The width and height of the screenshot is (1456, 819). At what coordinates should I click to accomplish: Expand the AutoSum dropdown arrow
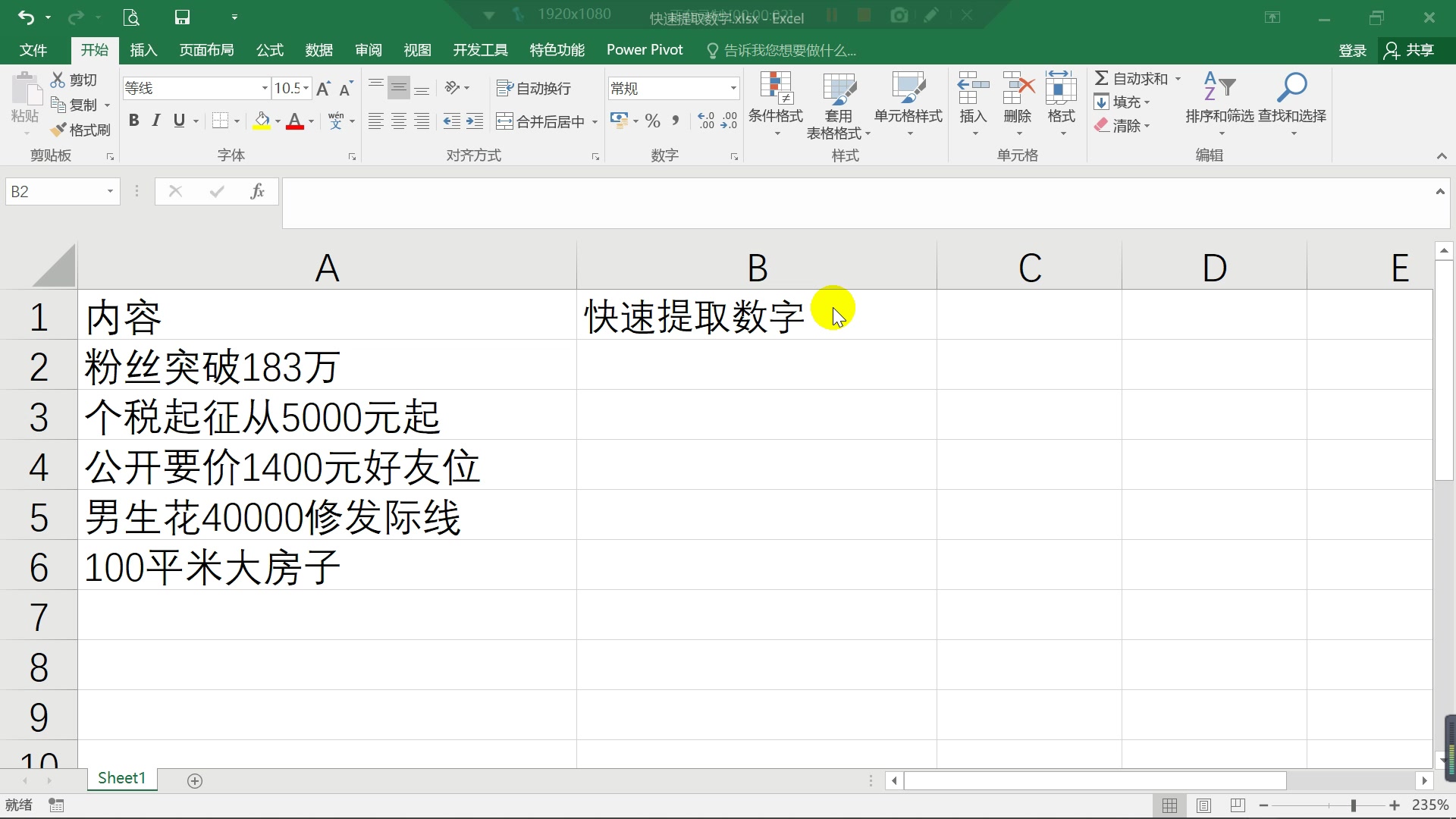(x=1178, y=79)
